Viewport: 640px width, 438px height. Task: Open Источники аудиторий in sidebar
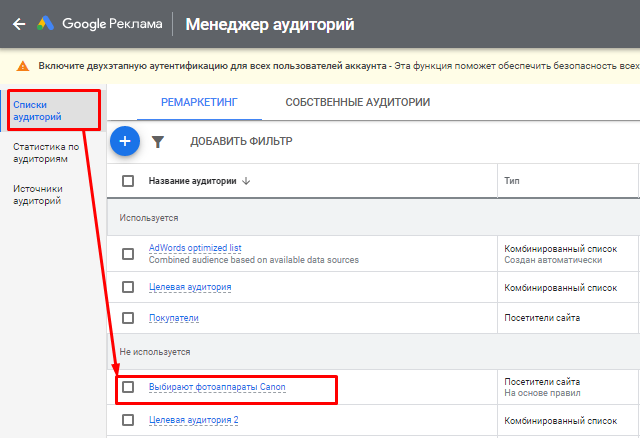38,194
